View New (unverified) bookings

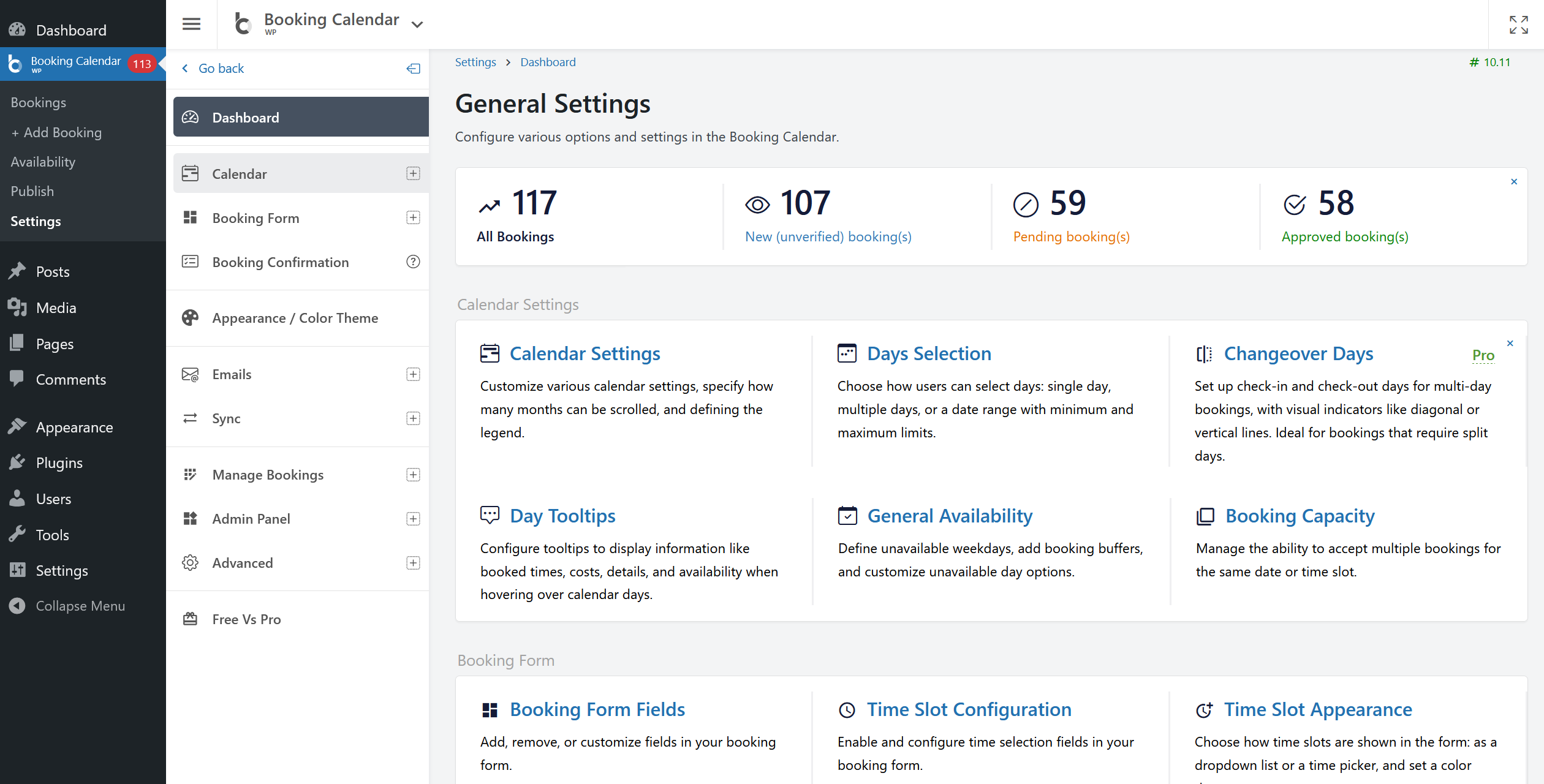pyautogui.click(x=828, y=236)
